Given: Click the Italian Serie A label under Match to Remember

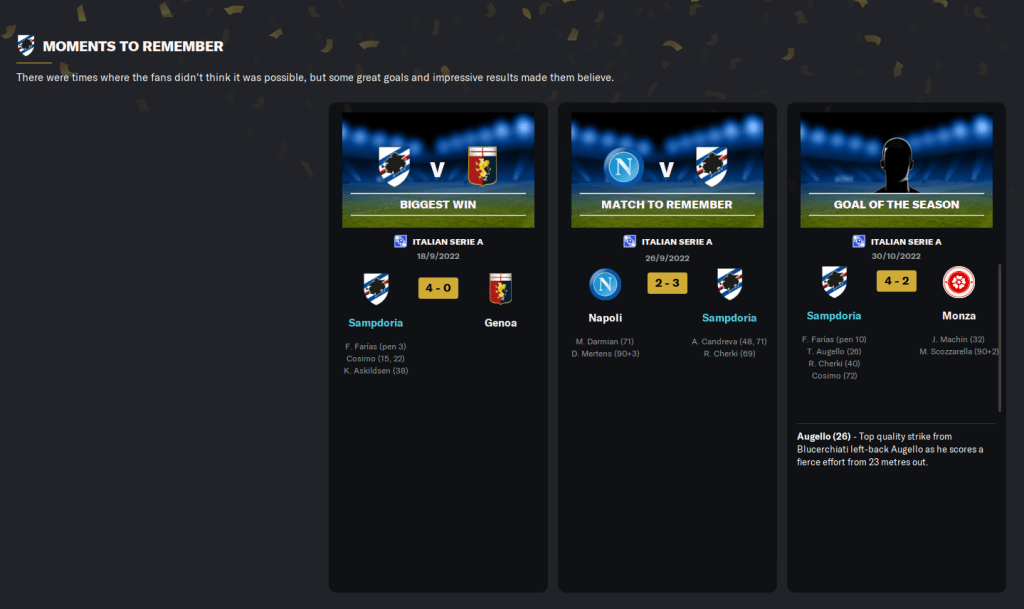Looking at the screenshot, I should pos(677,242).
